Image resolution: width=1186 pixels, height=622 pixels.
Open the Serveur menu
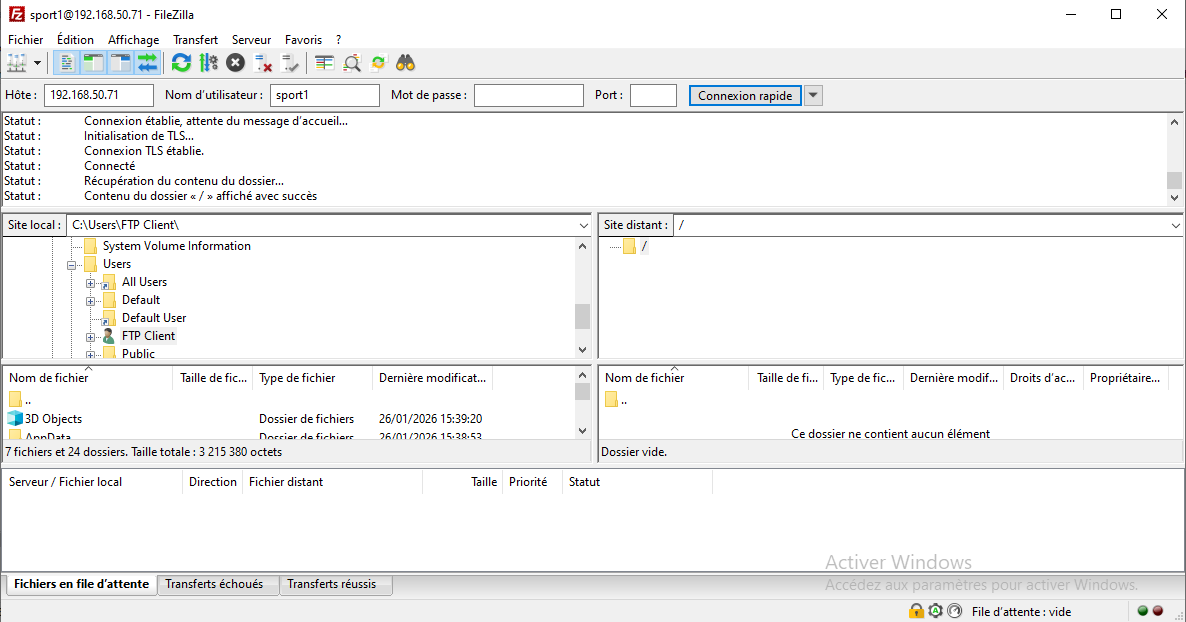[252, 39]
